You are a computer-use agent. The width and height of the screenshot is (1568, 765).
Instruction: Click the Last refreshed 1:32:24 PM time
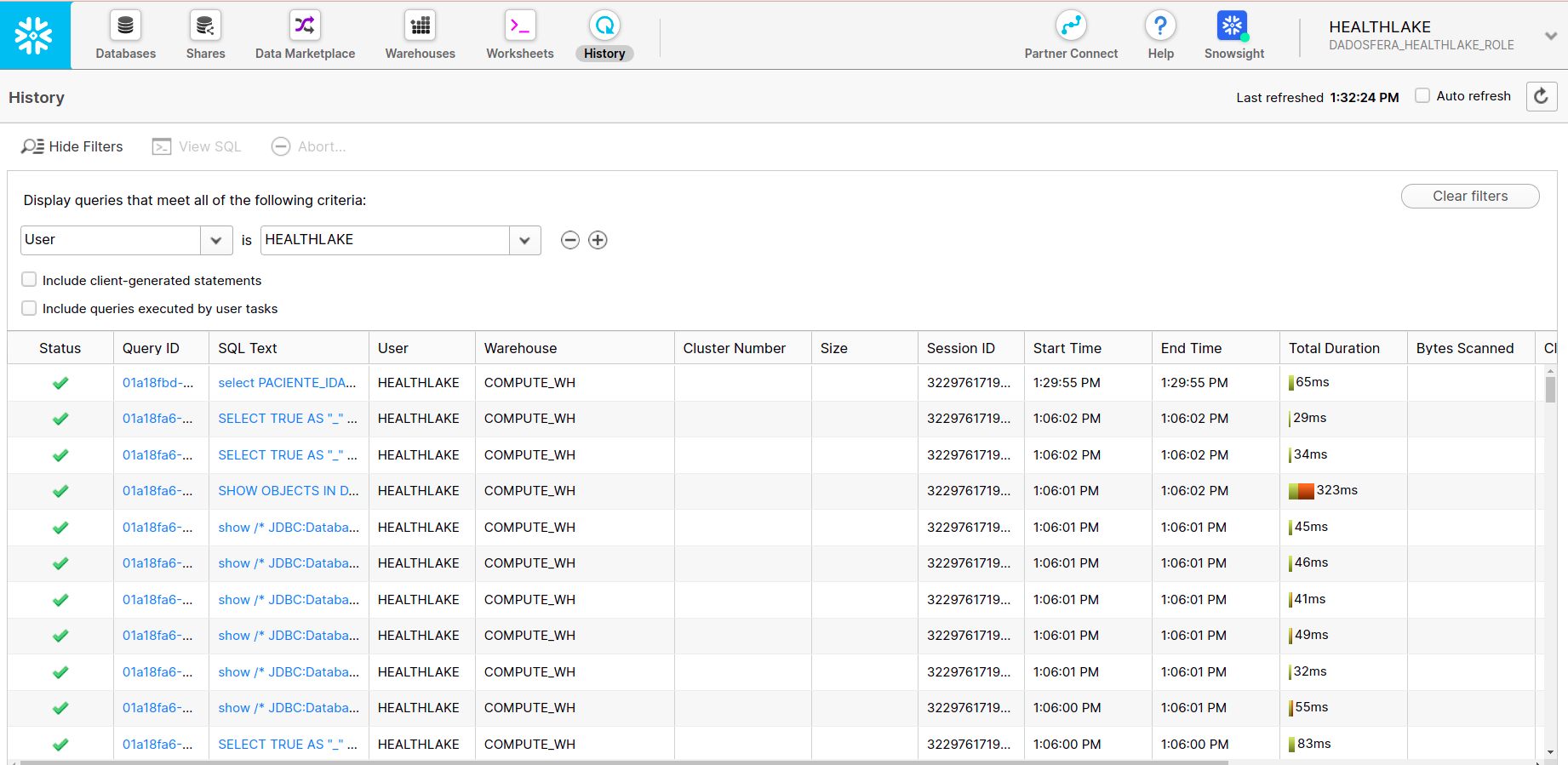[1365, 97]
